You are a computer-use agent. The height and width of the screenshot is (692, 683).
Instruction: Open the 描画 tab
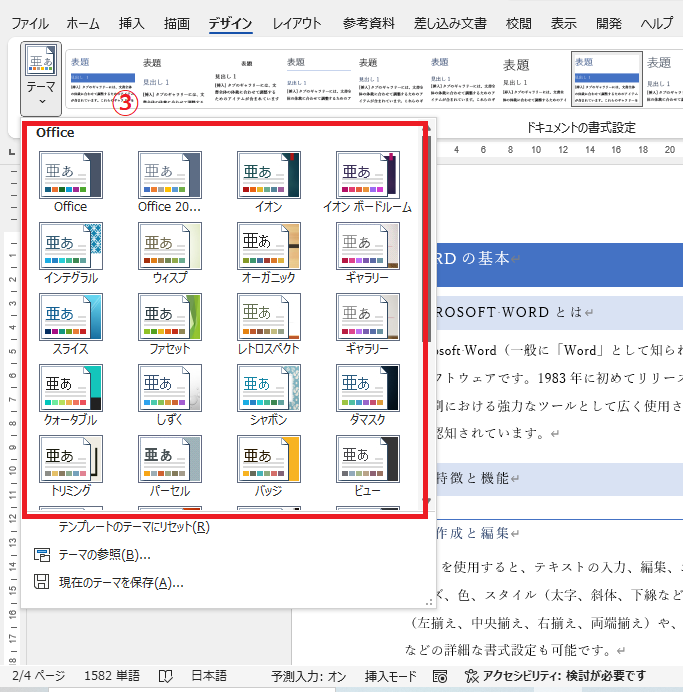pyautogui.click(x=176, y=23)
